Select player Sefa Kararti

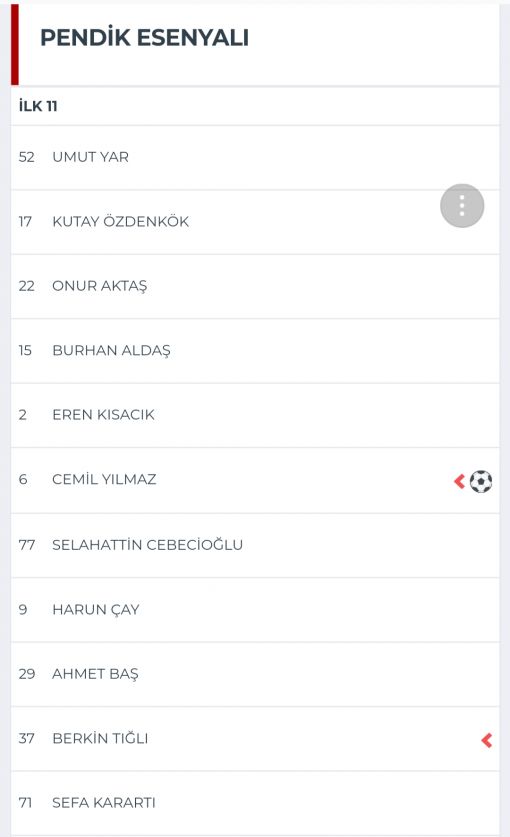point(255,803)
